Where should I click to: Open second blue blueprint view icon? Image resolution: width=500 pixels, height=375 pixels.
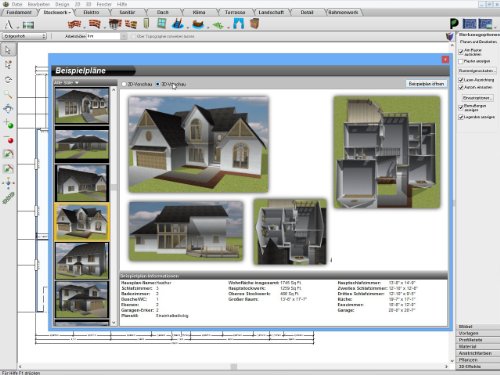coord(485,24)
